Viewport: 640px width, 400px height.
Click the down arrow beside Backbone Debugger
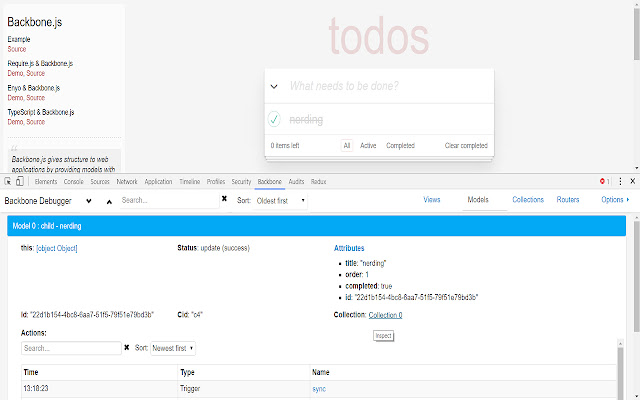tap(89, 201)
